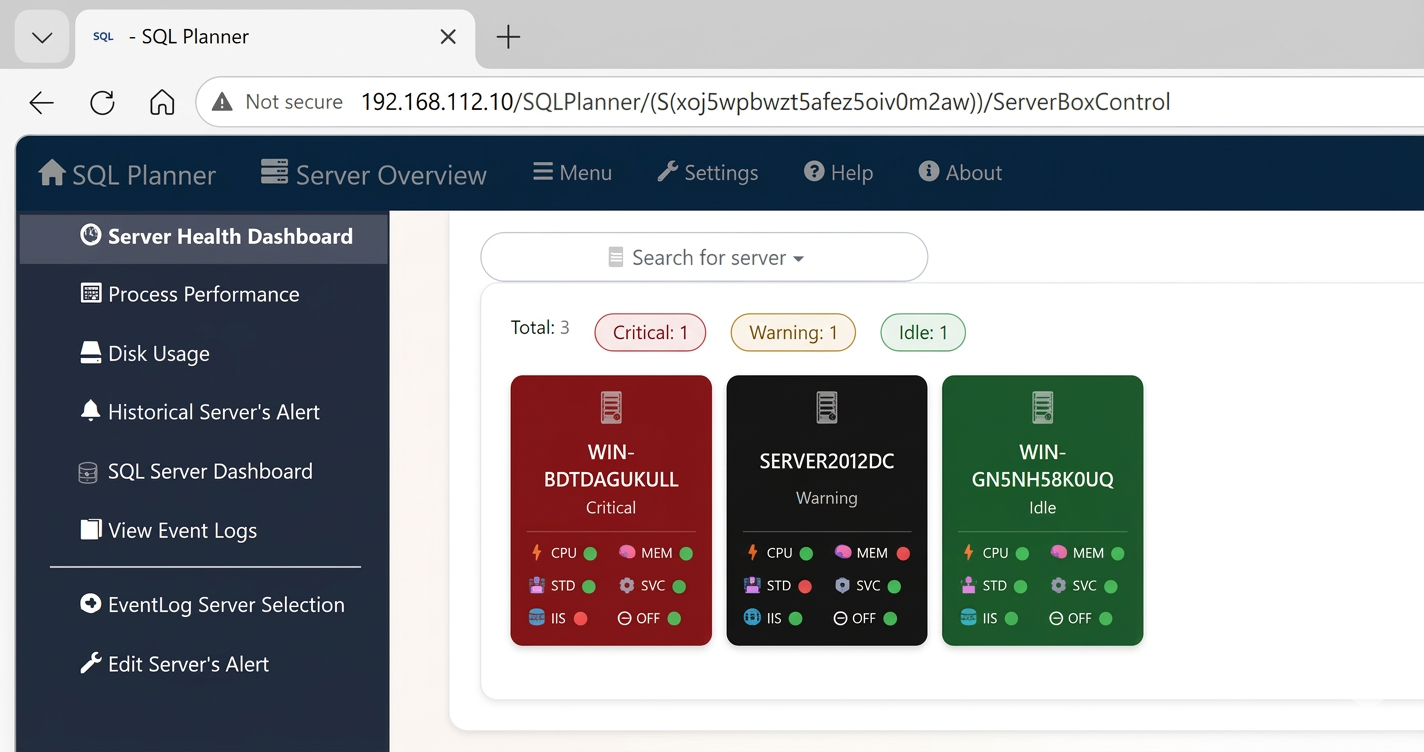Open the browser tab list chevron
The image size is (1424, 752).
coord(41,37)
